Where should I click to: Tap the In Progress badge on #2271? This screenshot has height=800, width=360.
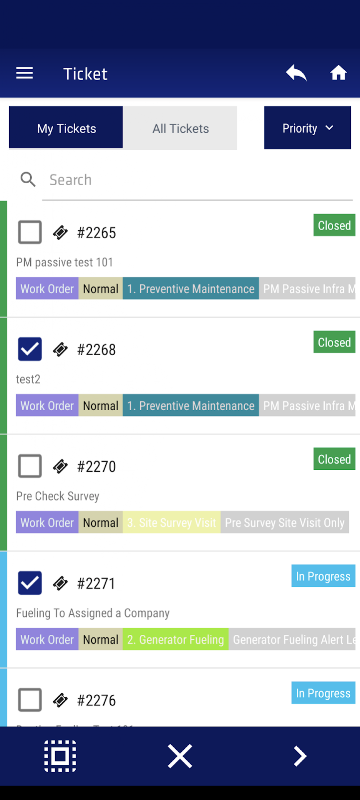coord(323,576)
